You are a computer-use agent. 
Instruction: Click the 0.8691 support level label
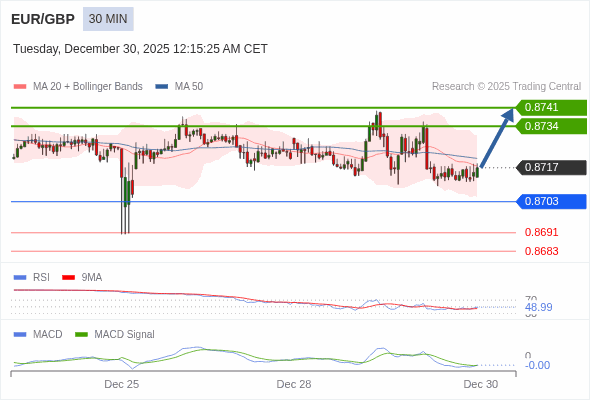541,232
